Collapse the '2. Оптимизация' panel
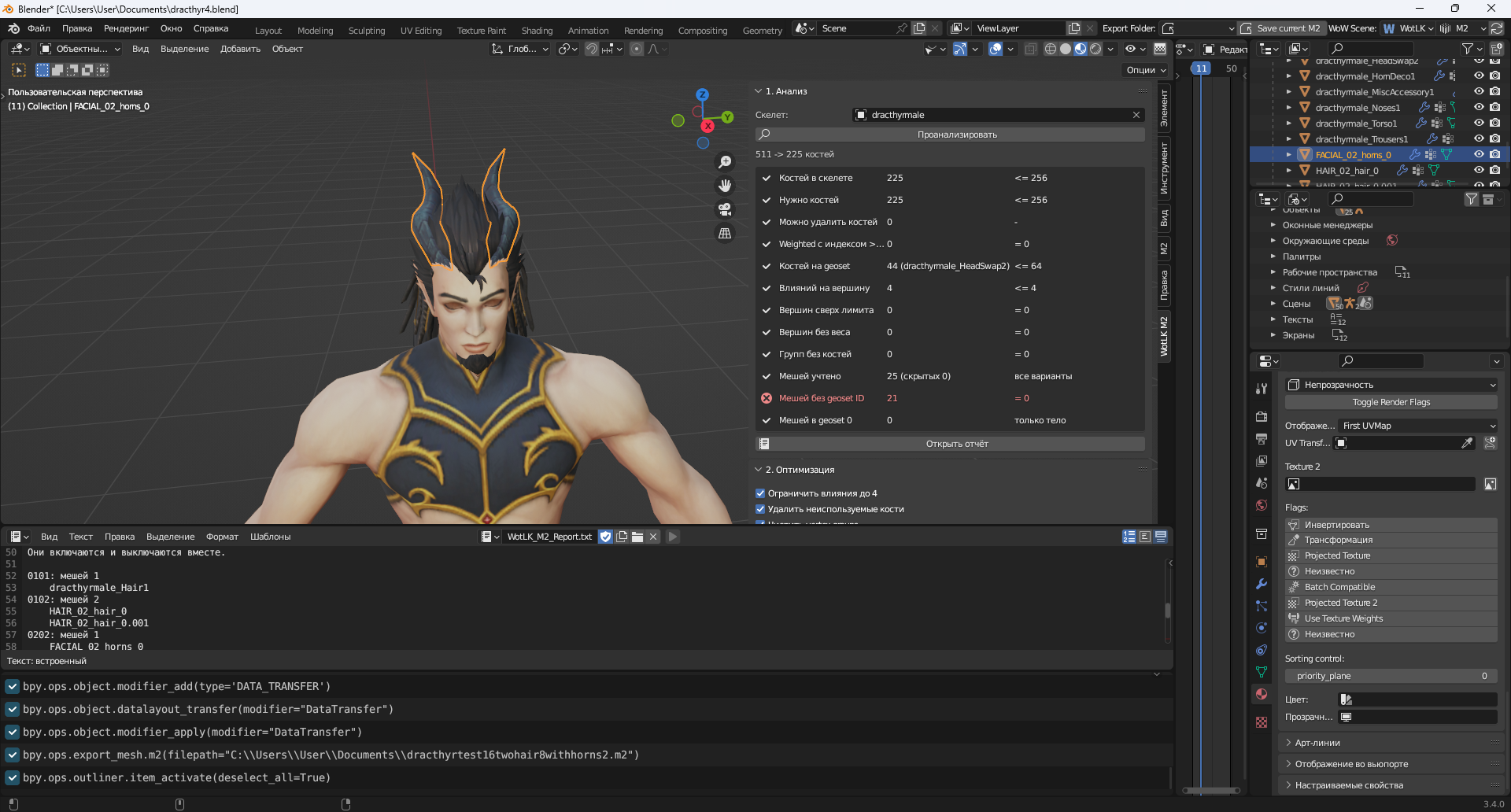The width and height of the screenshot is (1511, 812). pyautogui.click(x=759, y=470)
